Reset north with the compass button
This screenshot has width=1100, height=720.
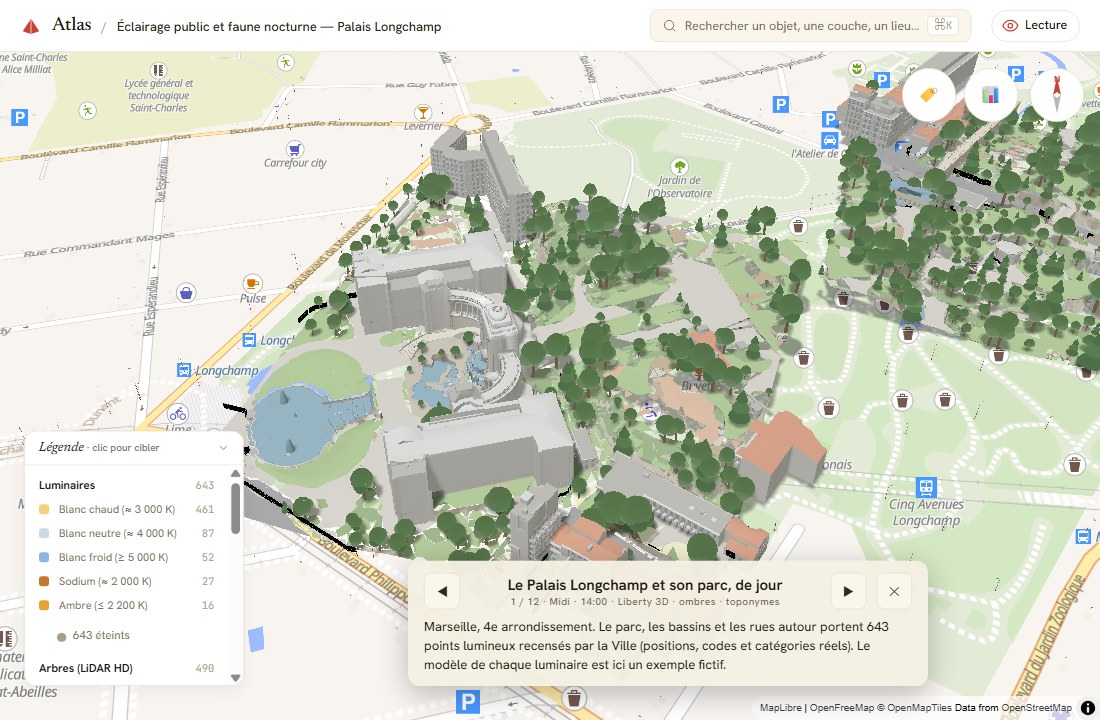coord(1056,95)
